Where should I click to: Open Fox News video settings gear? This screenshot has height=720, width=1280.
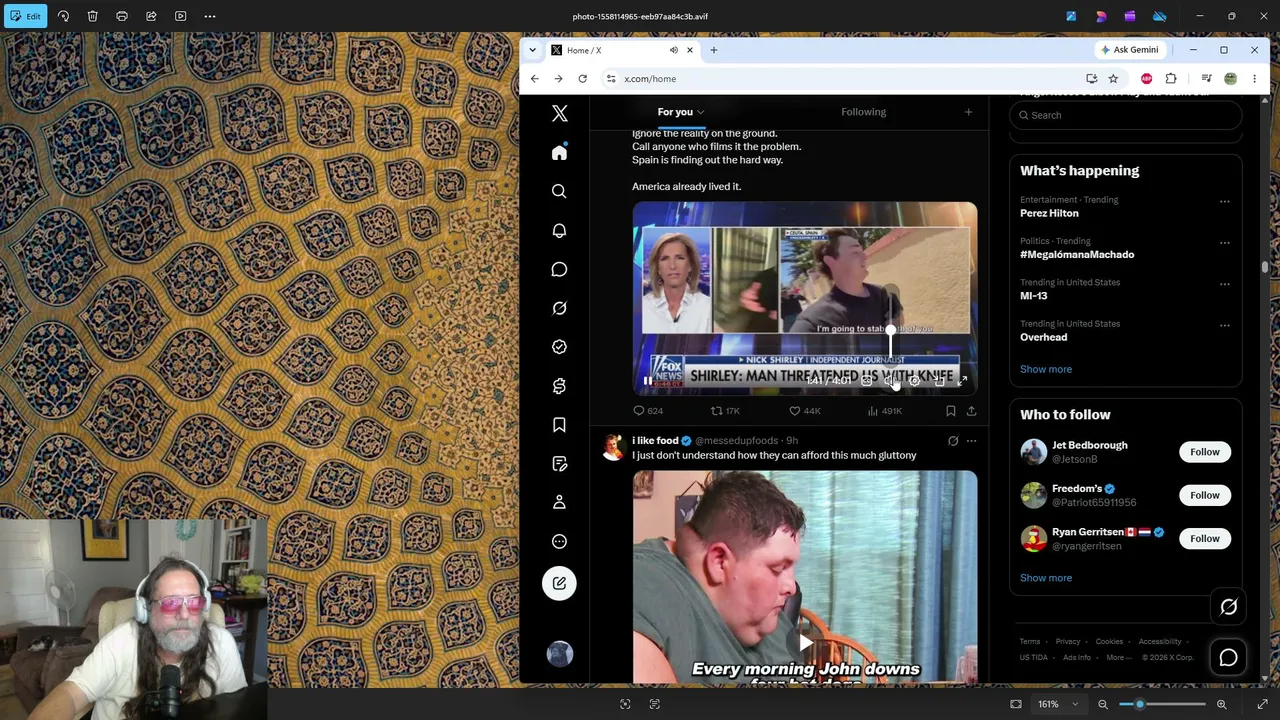tap(914, 381)
